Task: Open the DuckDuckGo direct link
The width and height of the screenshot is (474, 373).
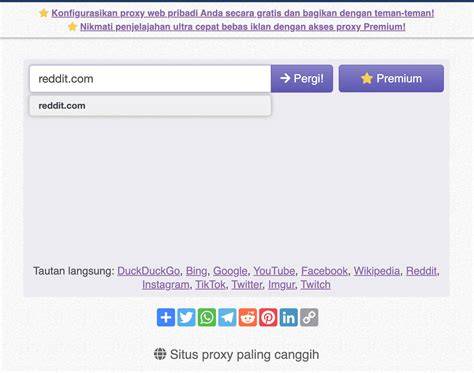Action: (148, 271)
